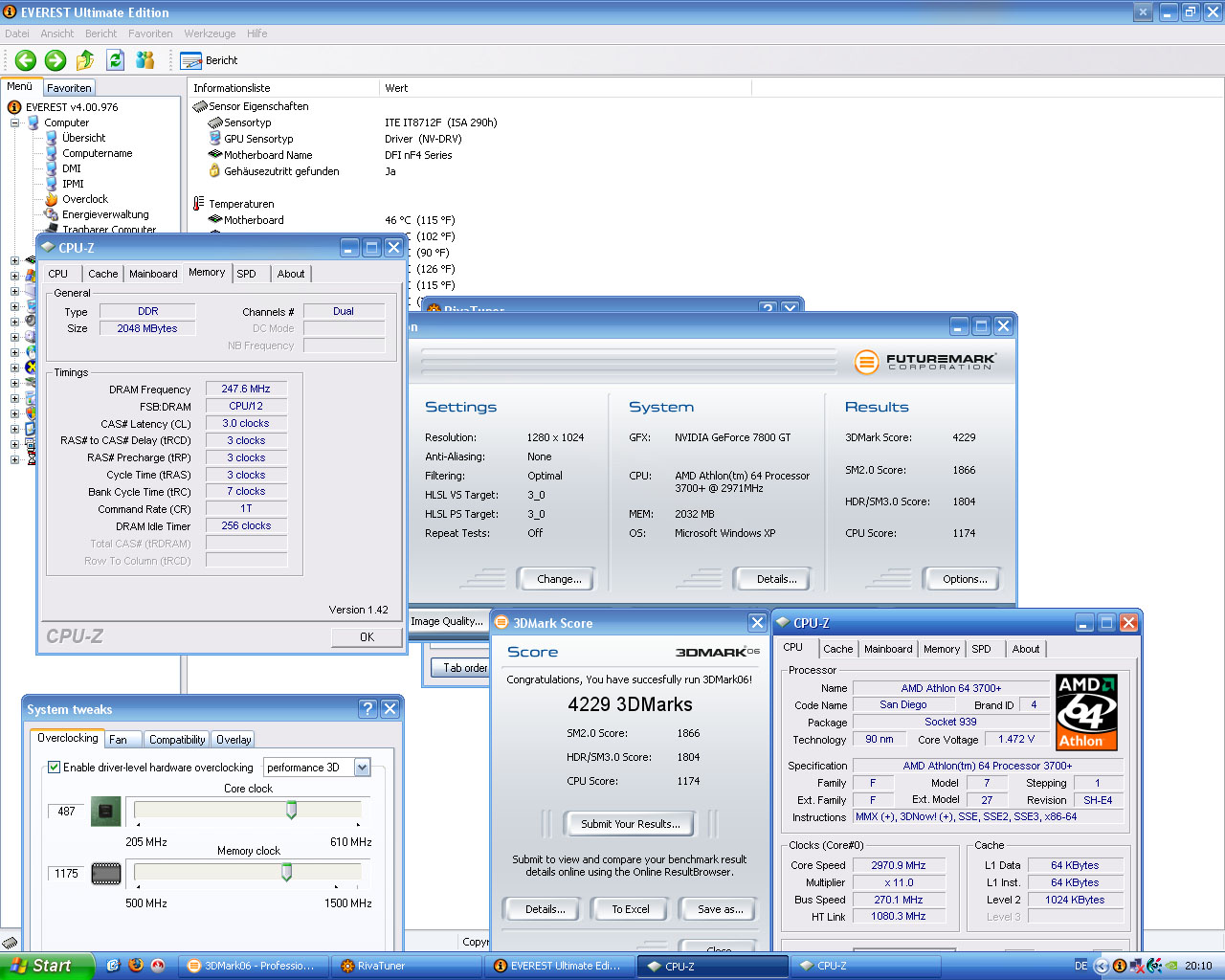Switch to the 3DMark06 taskbar button

255,966
